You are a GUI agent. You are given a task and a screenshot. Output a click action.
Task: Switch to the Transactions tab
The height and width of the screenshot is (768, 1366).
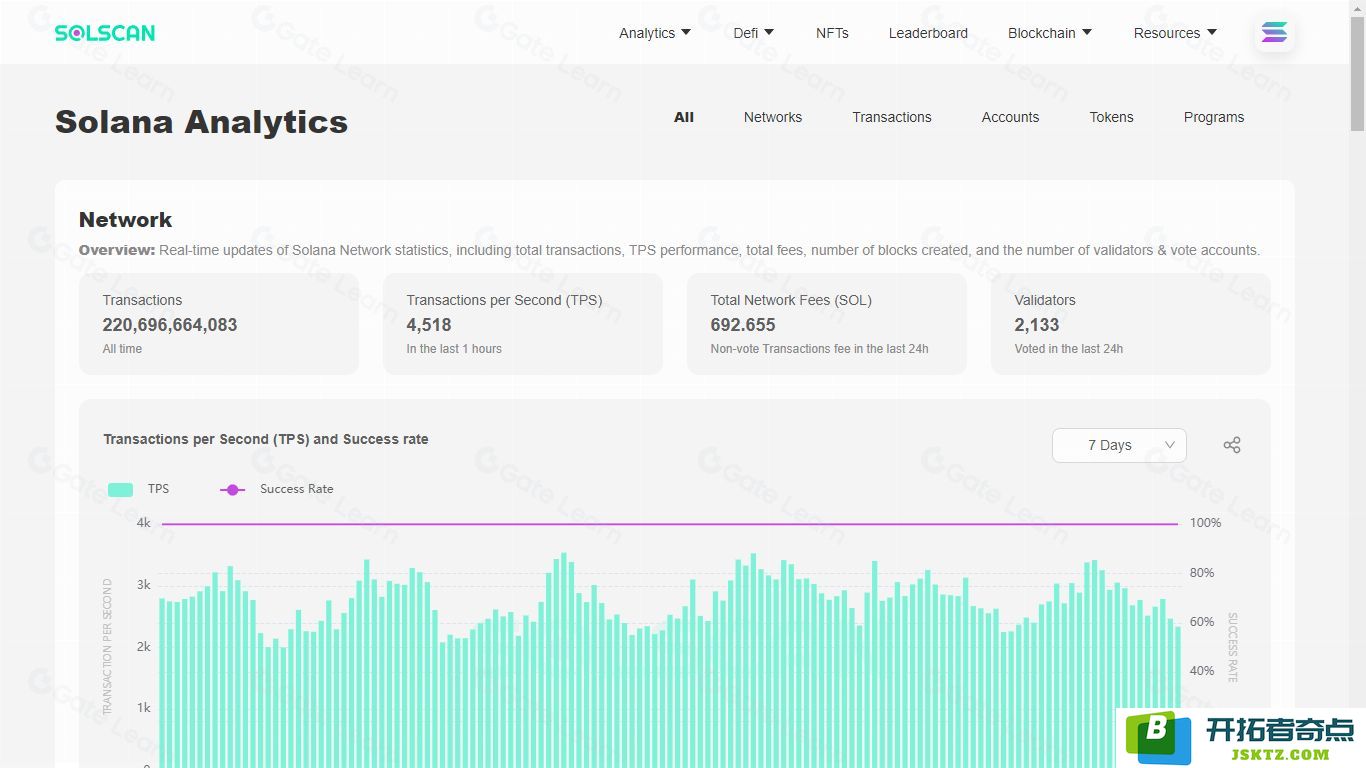click(892, 117)
